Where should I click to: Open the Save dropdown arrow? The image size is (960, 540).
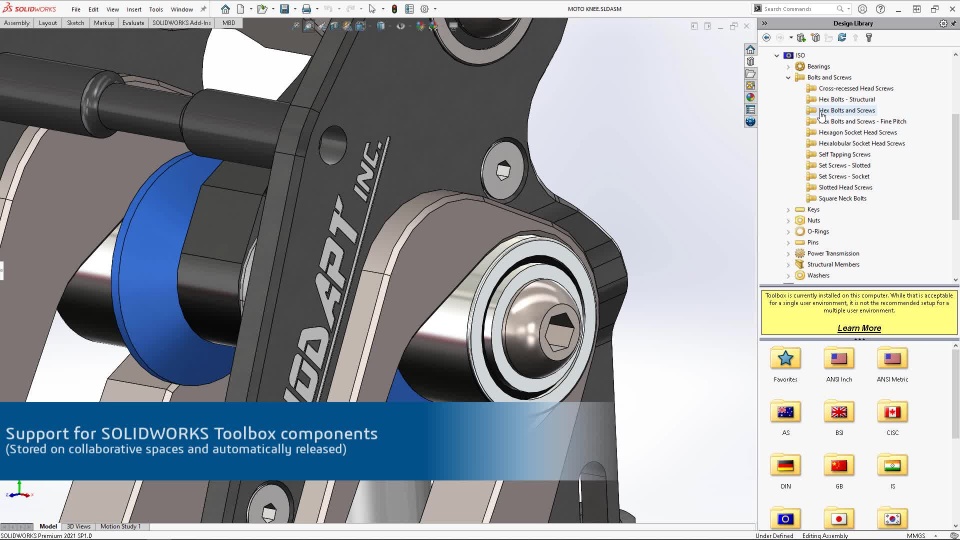[294, 9]
